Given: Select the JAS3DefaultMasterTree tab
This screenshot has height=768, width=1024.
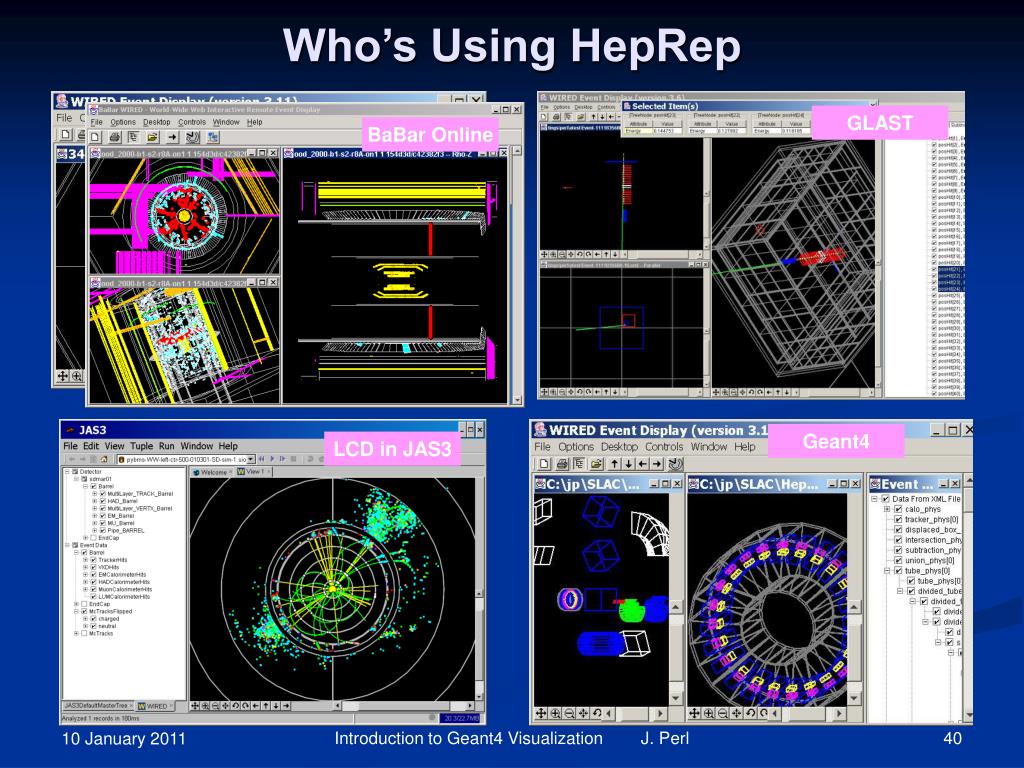Looking at the screenshot, I should point(98,706).
